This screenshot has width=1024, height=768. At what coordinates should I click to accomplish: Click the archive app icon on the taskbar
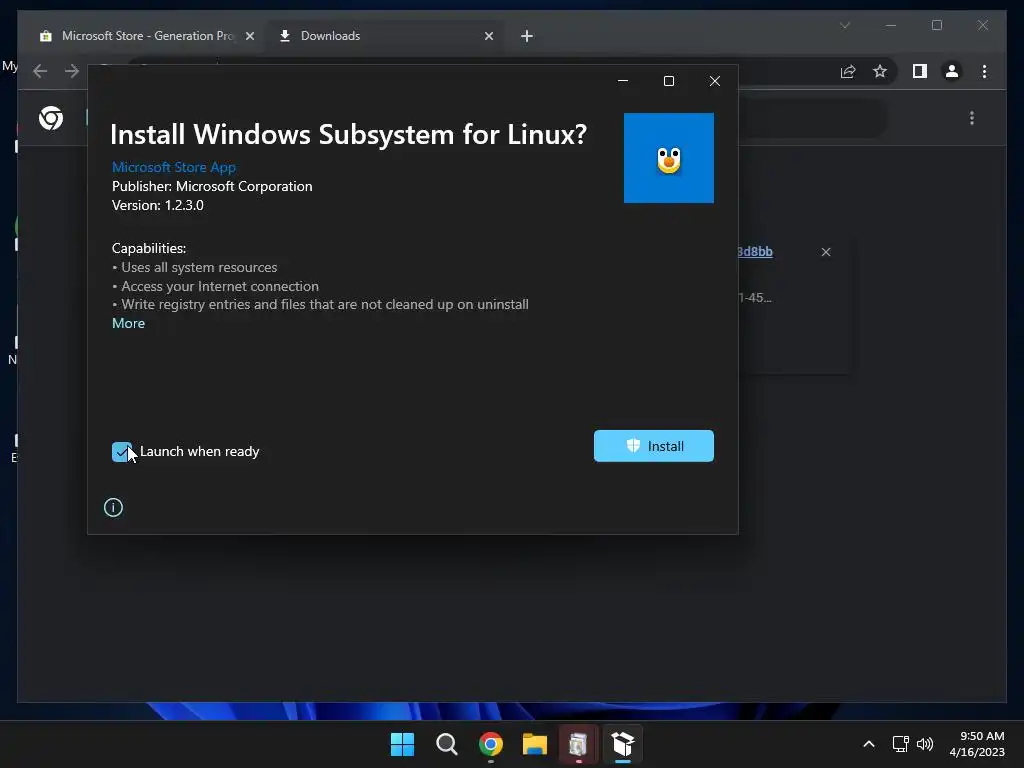point(578,744)
